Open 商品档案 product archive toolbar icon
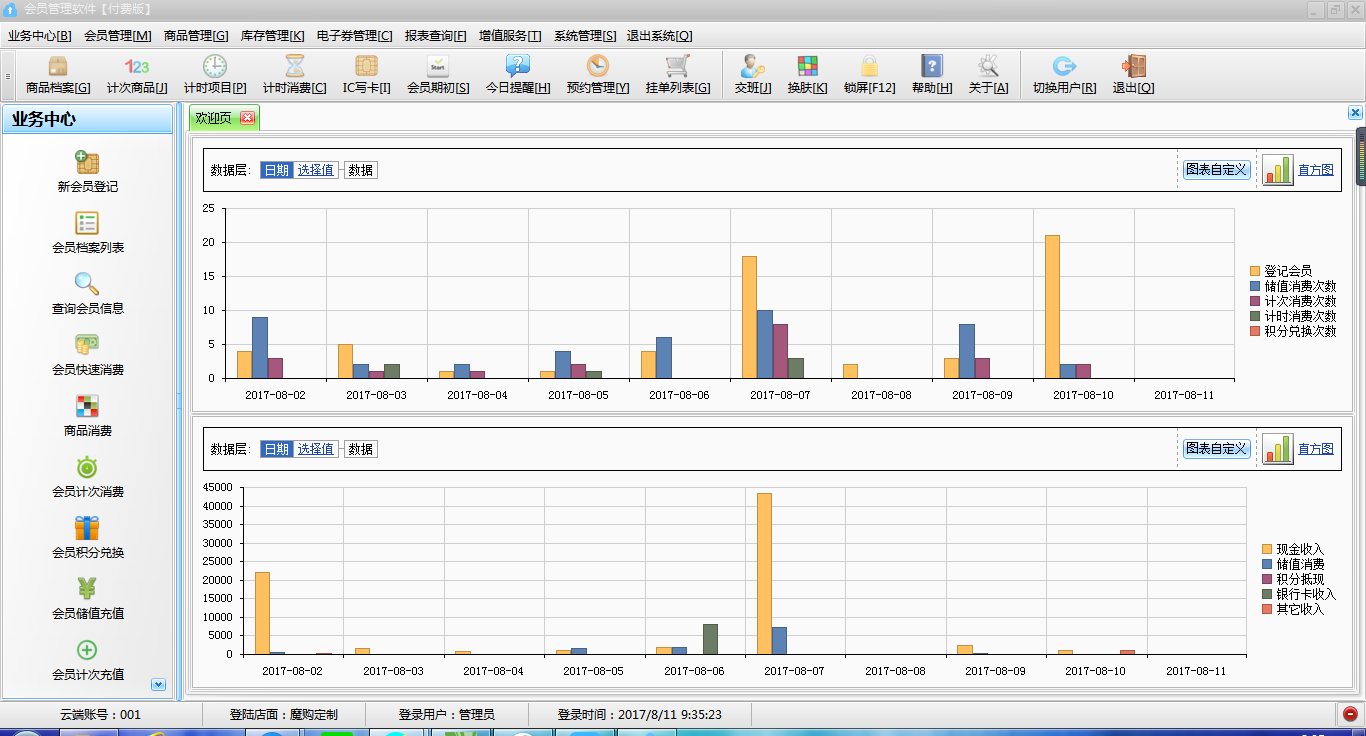The width and height of the screenshot is (1366, 736). (58, 67)
